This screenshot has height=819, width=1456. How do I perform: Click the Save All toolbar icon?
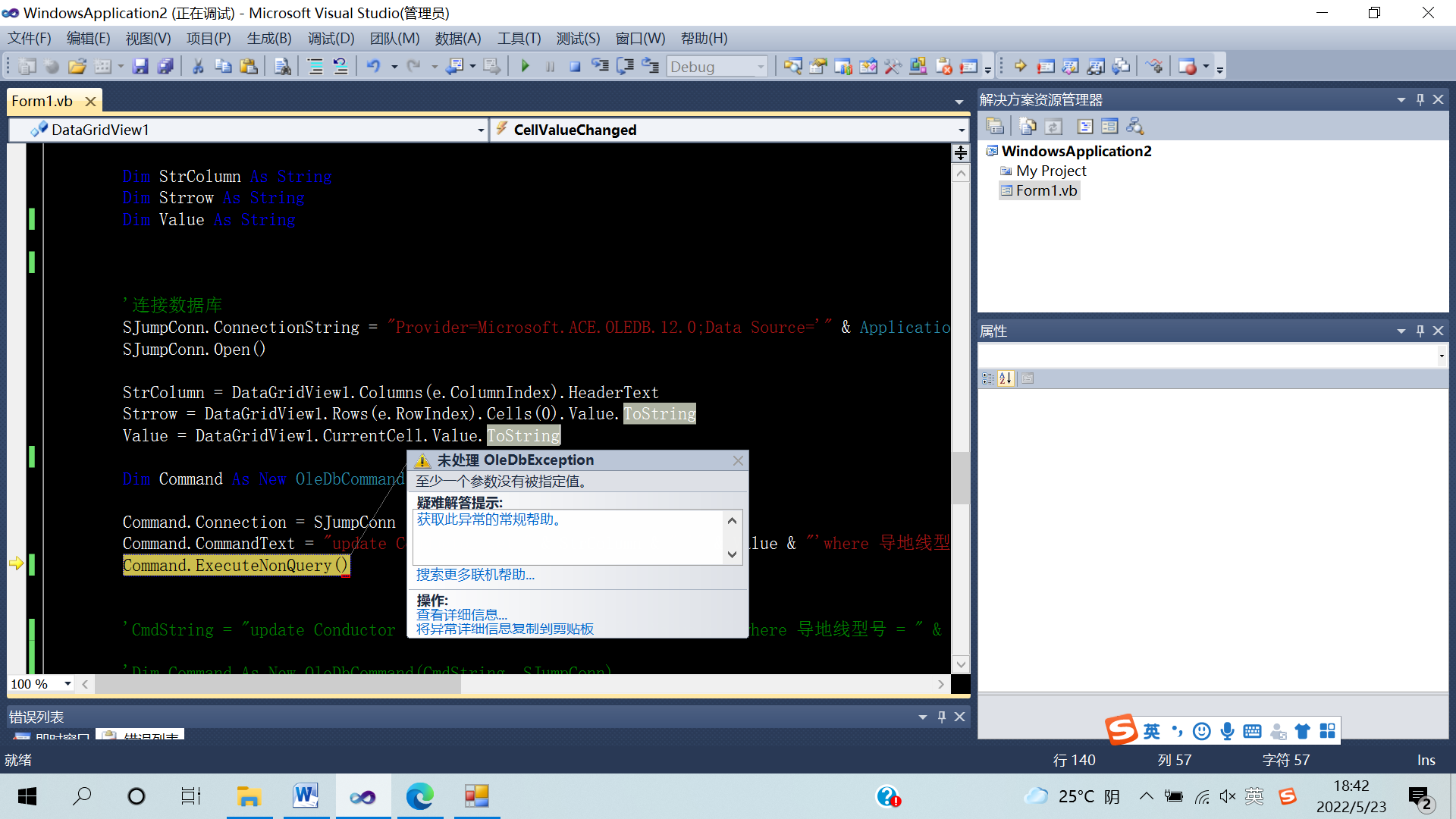(165, 67)
